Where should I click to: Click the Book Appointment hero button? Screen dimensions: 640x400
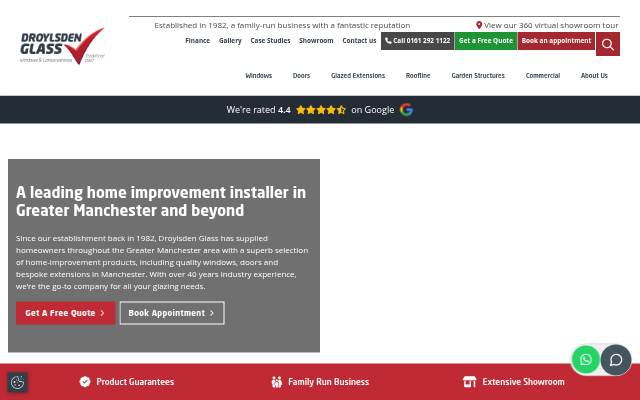tap(172, 313)
